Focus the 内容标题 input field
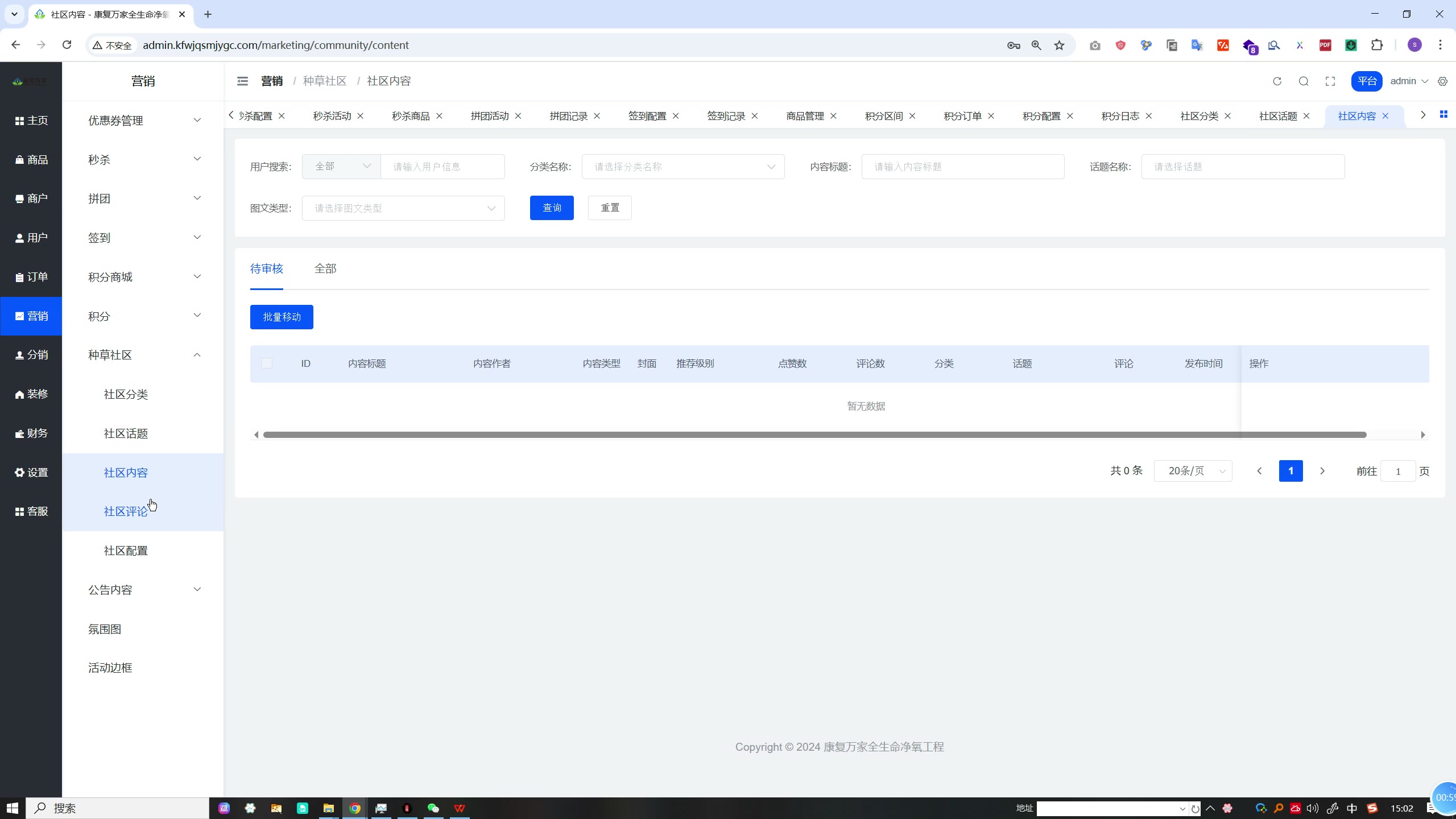Screen dimensions: 1456x819 963,167
